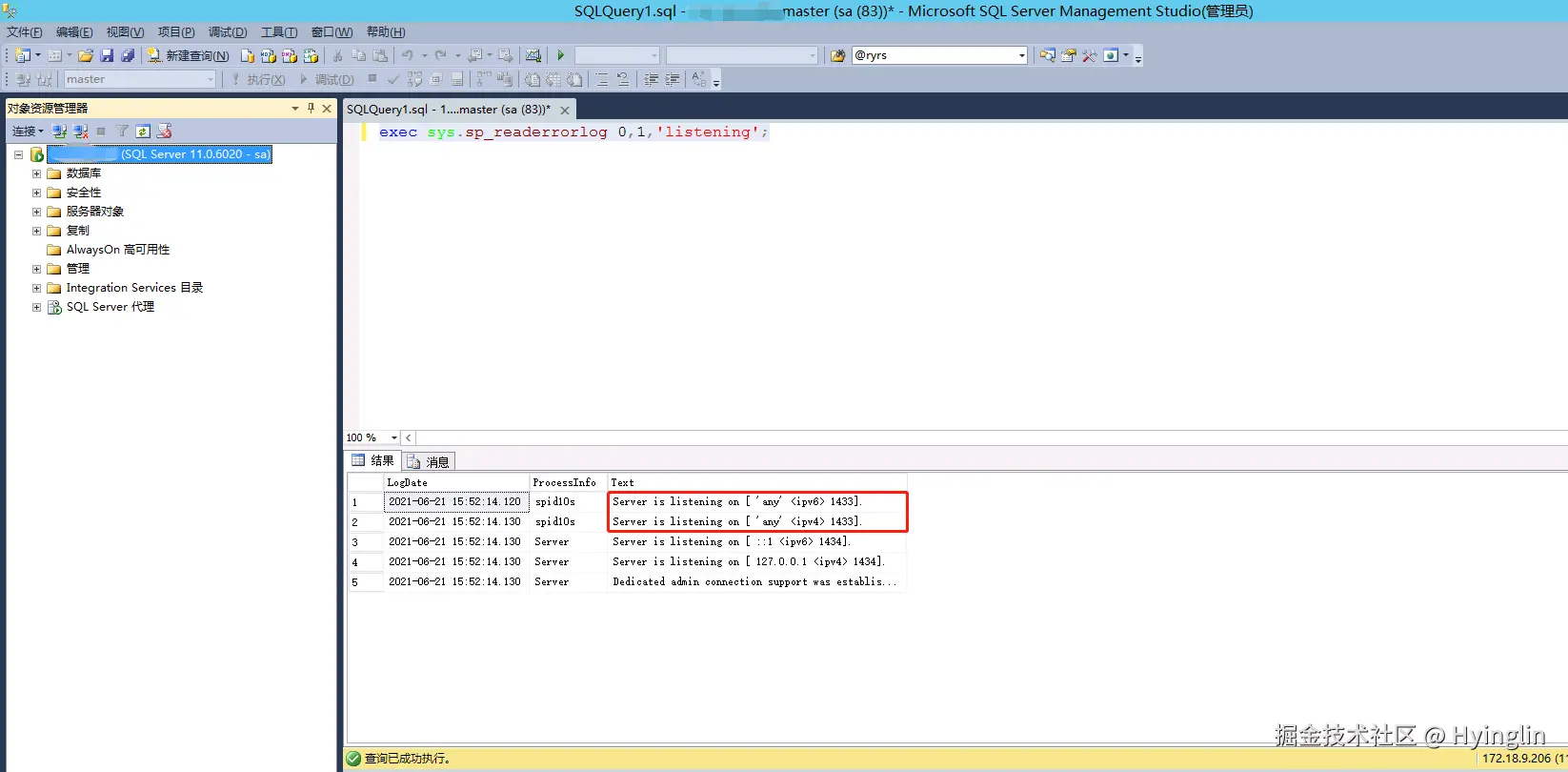Expand the 管理 folder

[36, 269]
